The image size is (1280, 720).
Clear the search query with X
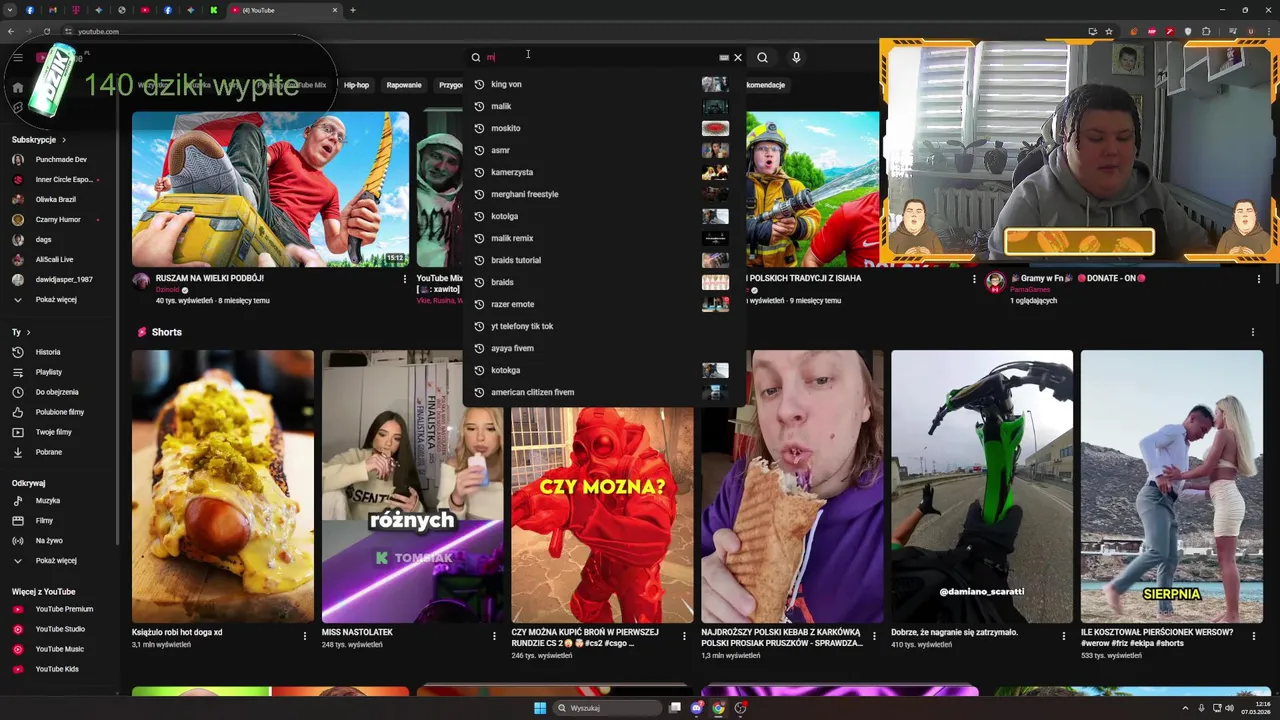pos(738,57)
